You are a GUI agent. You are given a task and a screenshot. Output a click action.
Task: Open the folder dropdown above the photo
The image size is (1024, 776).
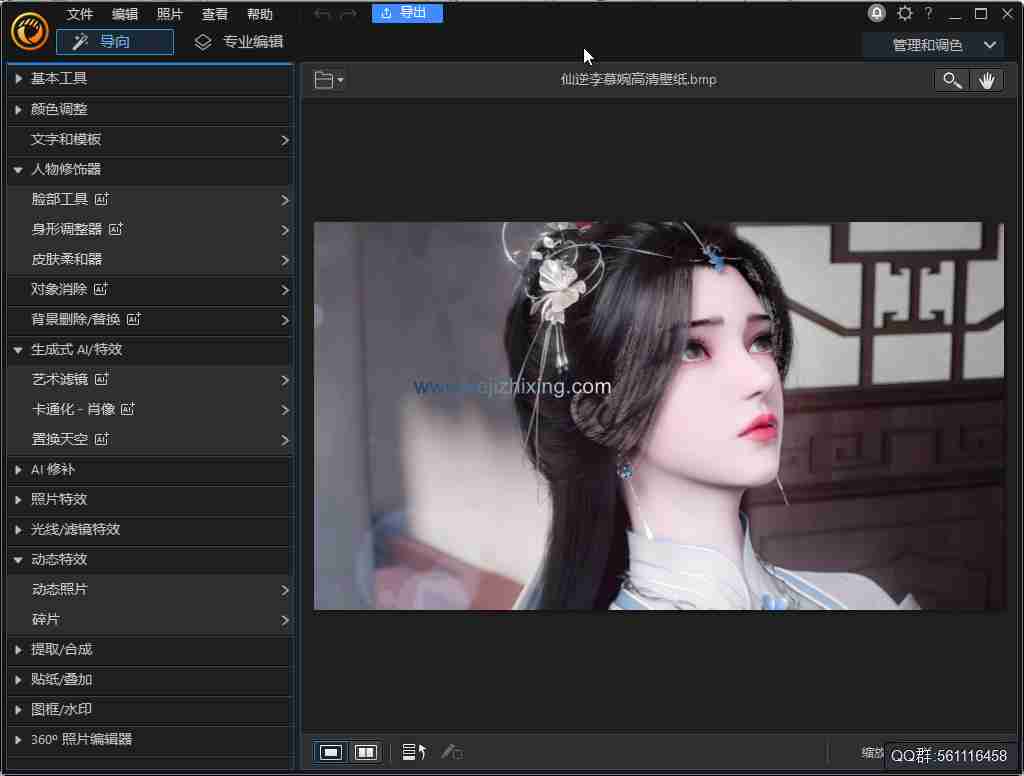click(328, 79)
